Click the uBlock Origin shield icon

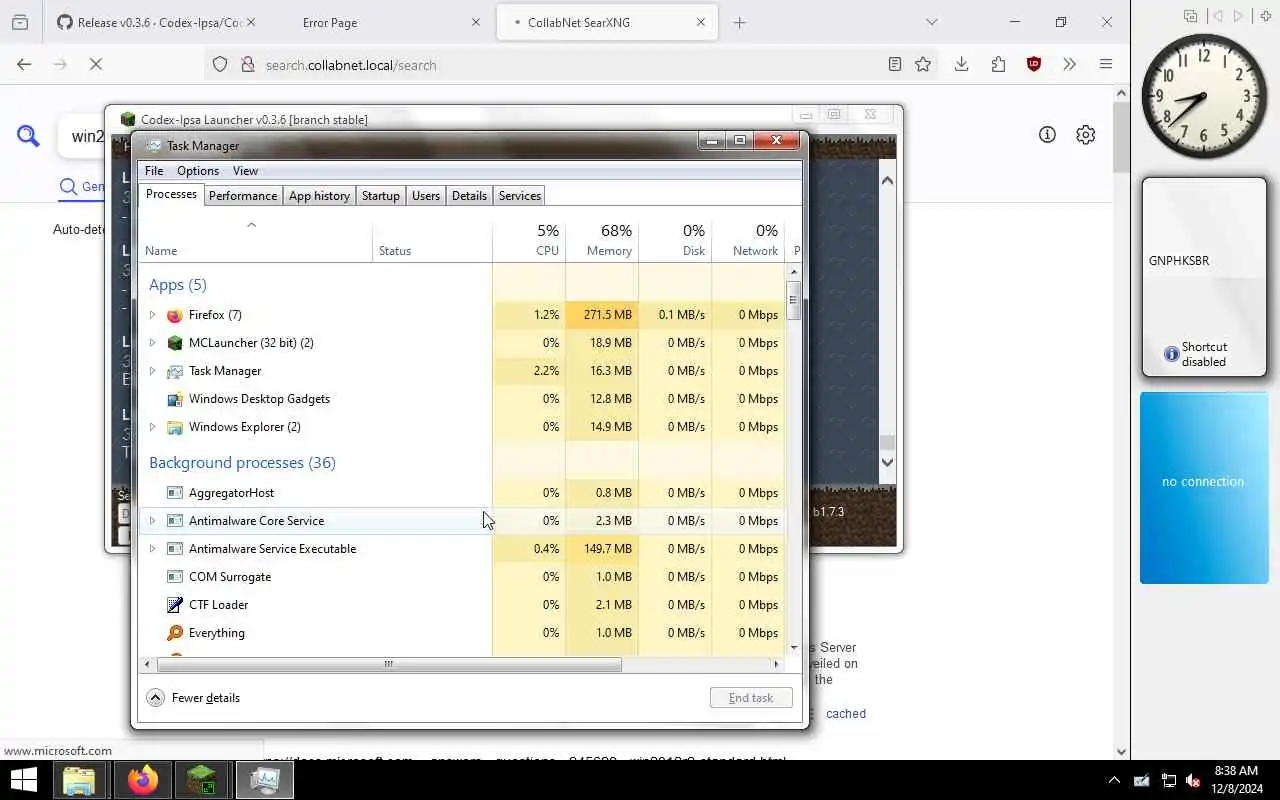click(1034, 64)
